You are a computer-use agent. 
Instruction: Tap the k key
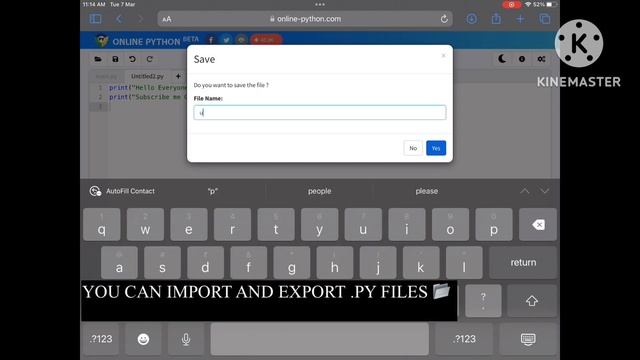(421, 262)
